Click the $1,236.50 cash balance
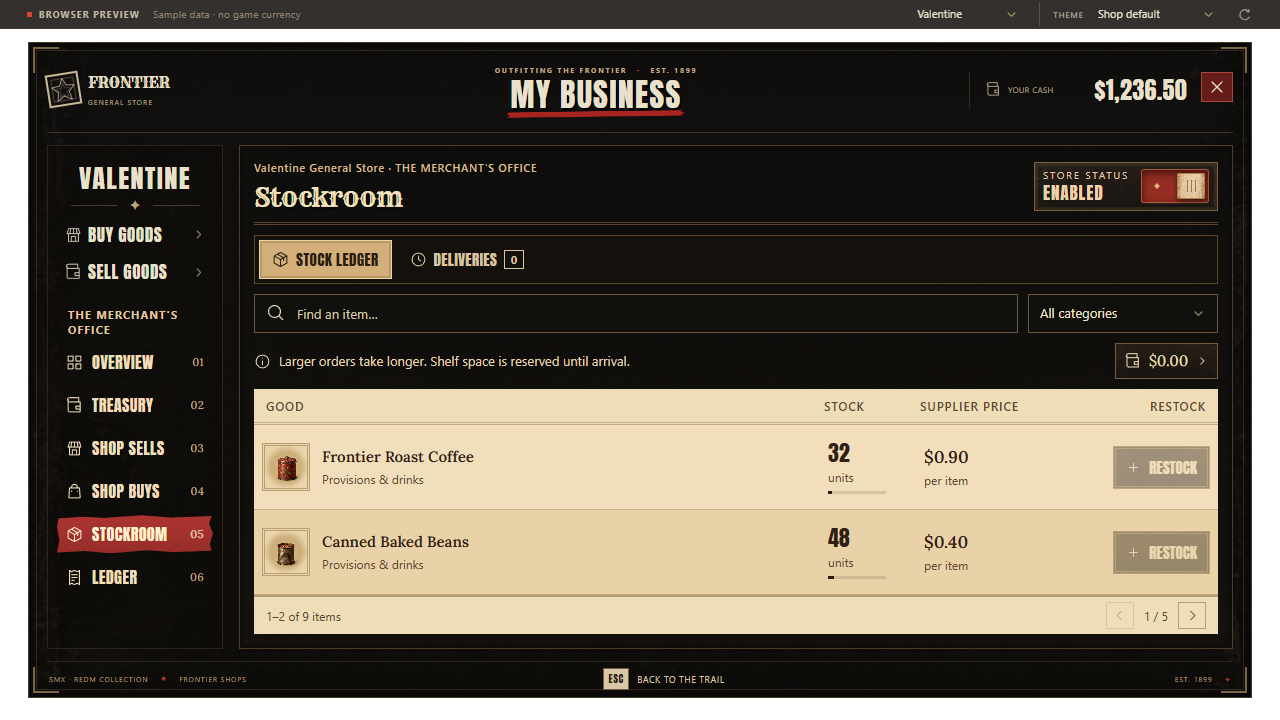Screen dimensions: 1280x720 tap(1140, 91)
